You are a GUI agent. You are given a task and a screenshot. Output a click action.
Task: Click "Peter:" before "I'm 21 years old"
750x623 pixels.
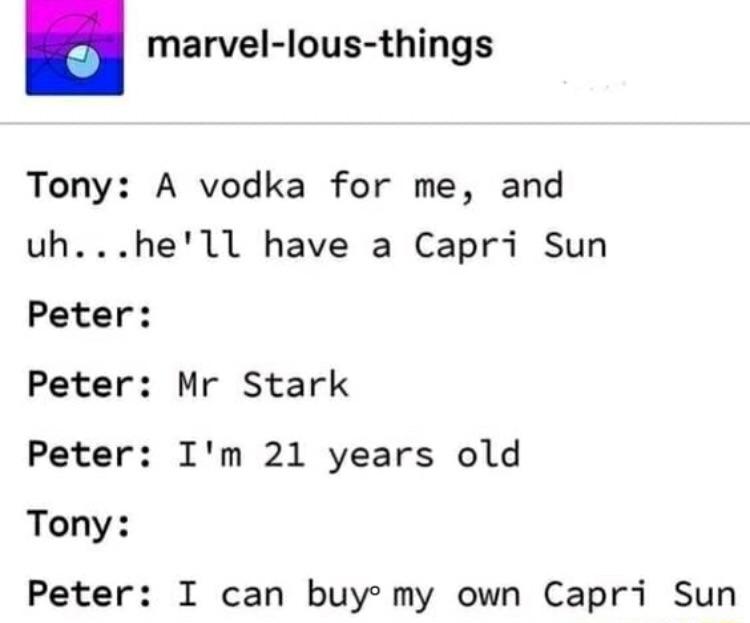tap(88, 454)
